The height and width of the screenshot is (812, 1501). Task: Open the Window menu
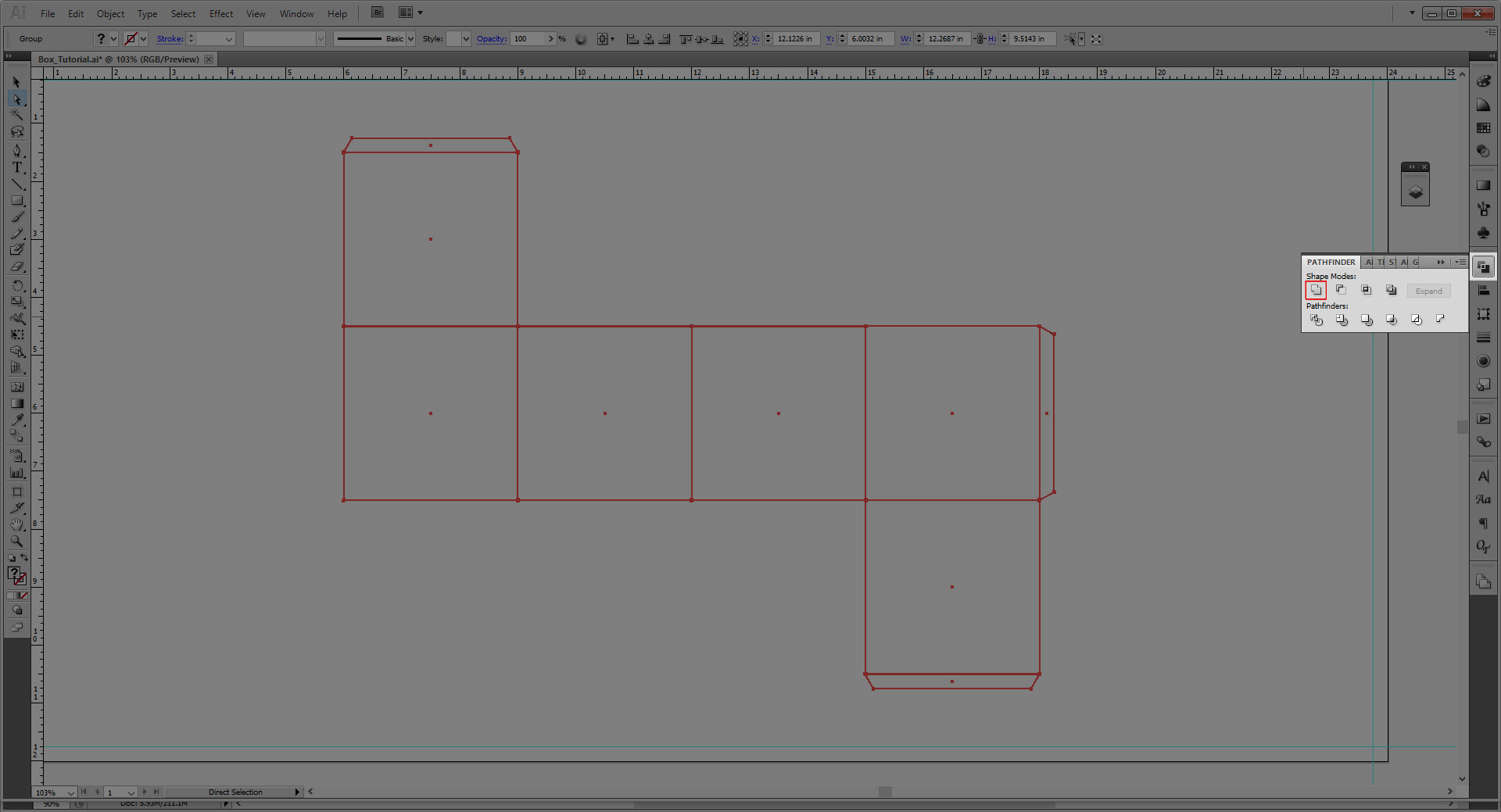coord(296,13)
